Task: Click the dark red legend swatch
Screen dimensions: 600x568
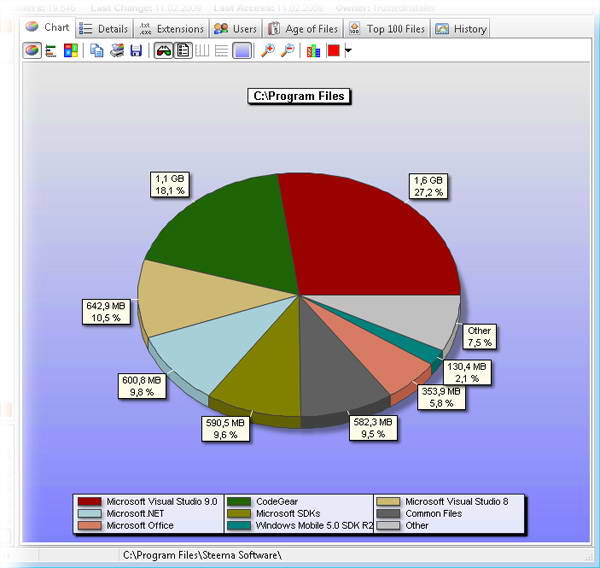Action: pyautogui.click(x=90, y=501)
